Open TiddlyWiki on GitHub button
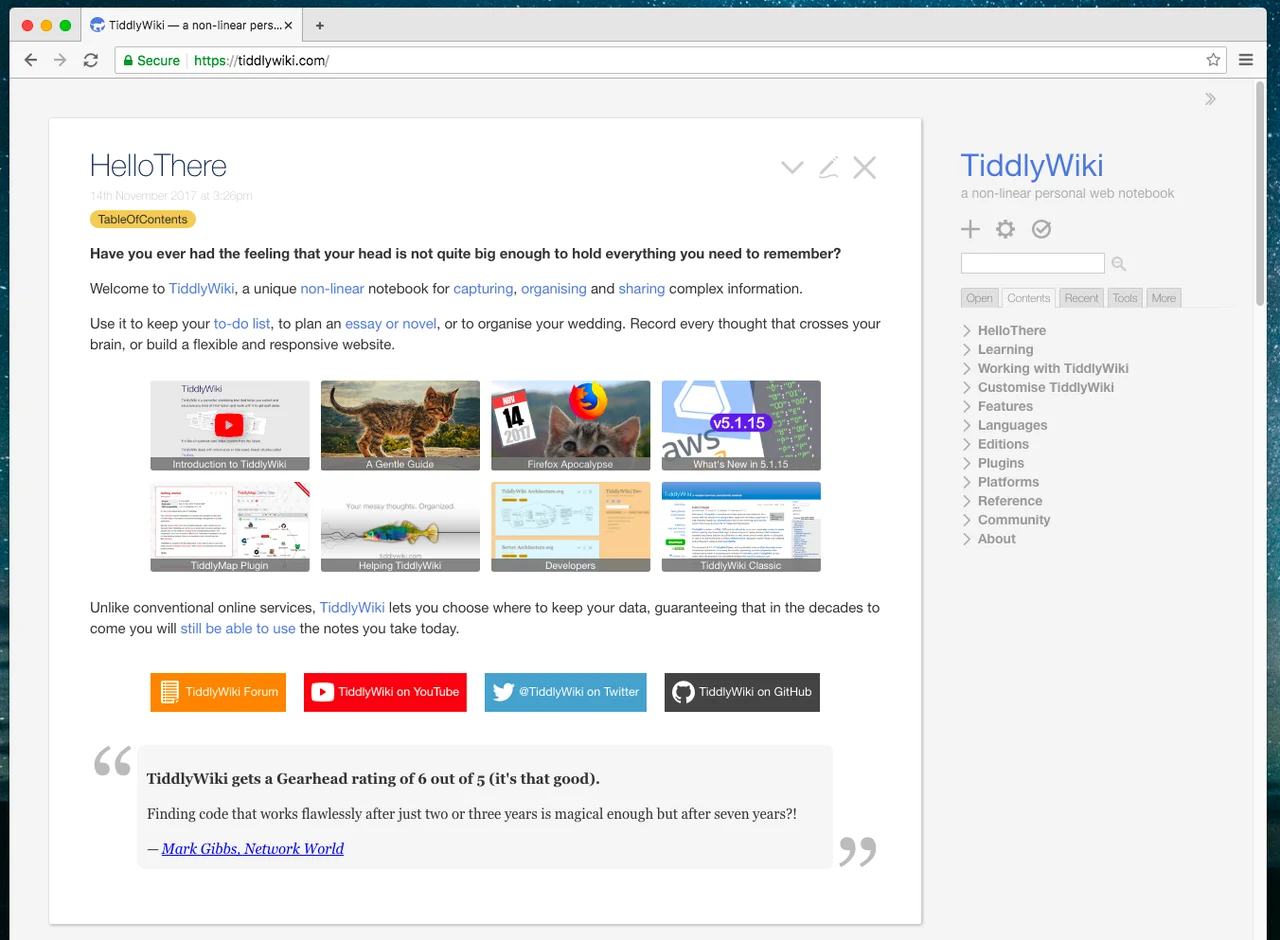1280x940 pixels. tap(742, 692)
